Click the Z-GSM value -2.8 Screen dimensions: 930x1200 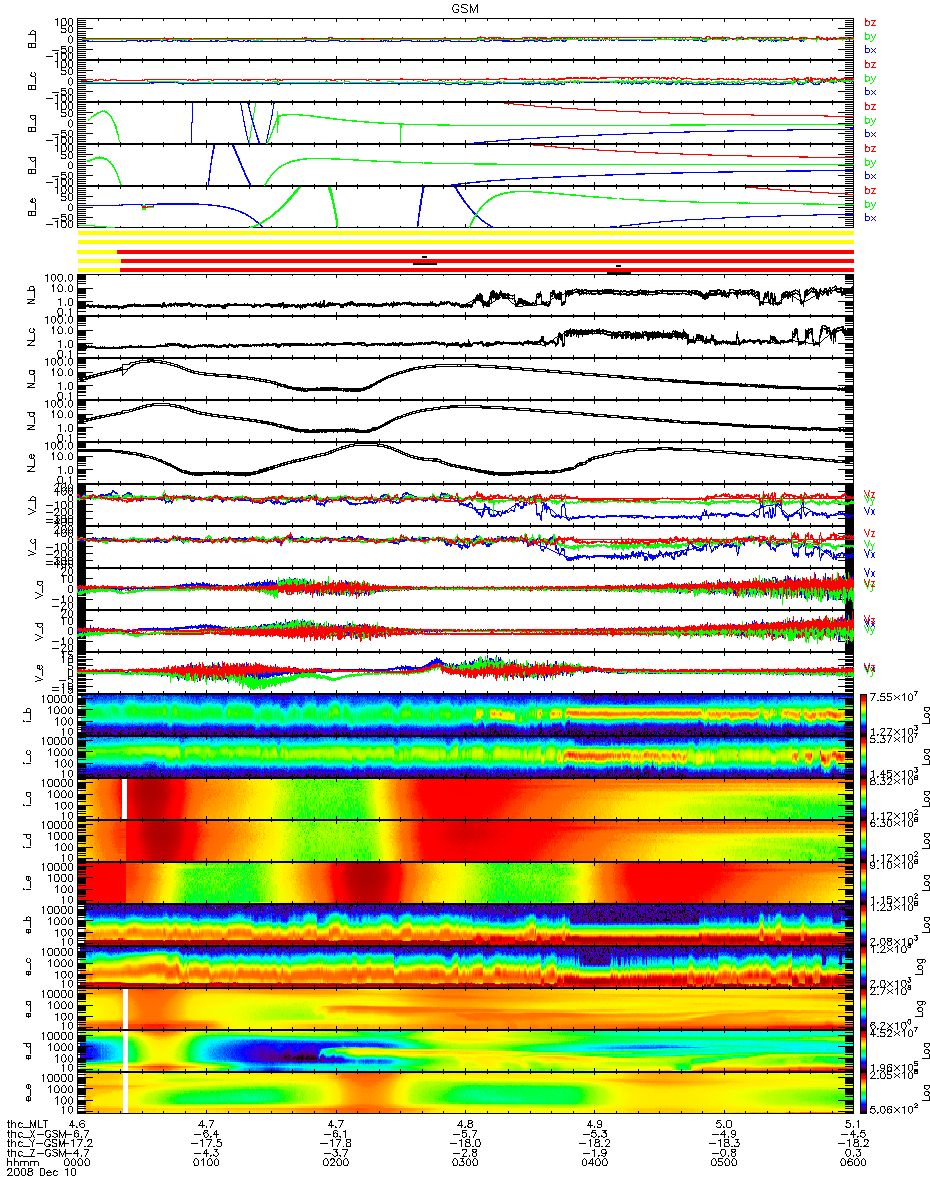click(x=465, y=1153)
